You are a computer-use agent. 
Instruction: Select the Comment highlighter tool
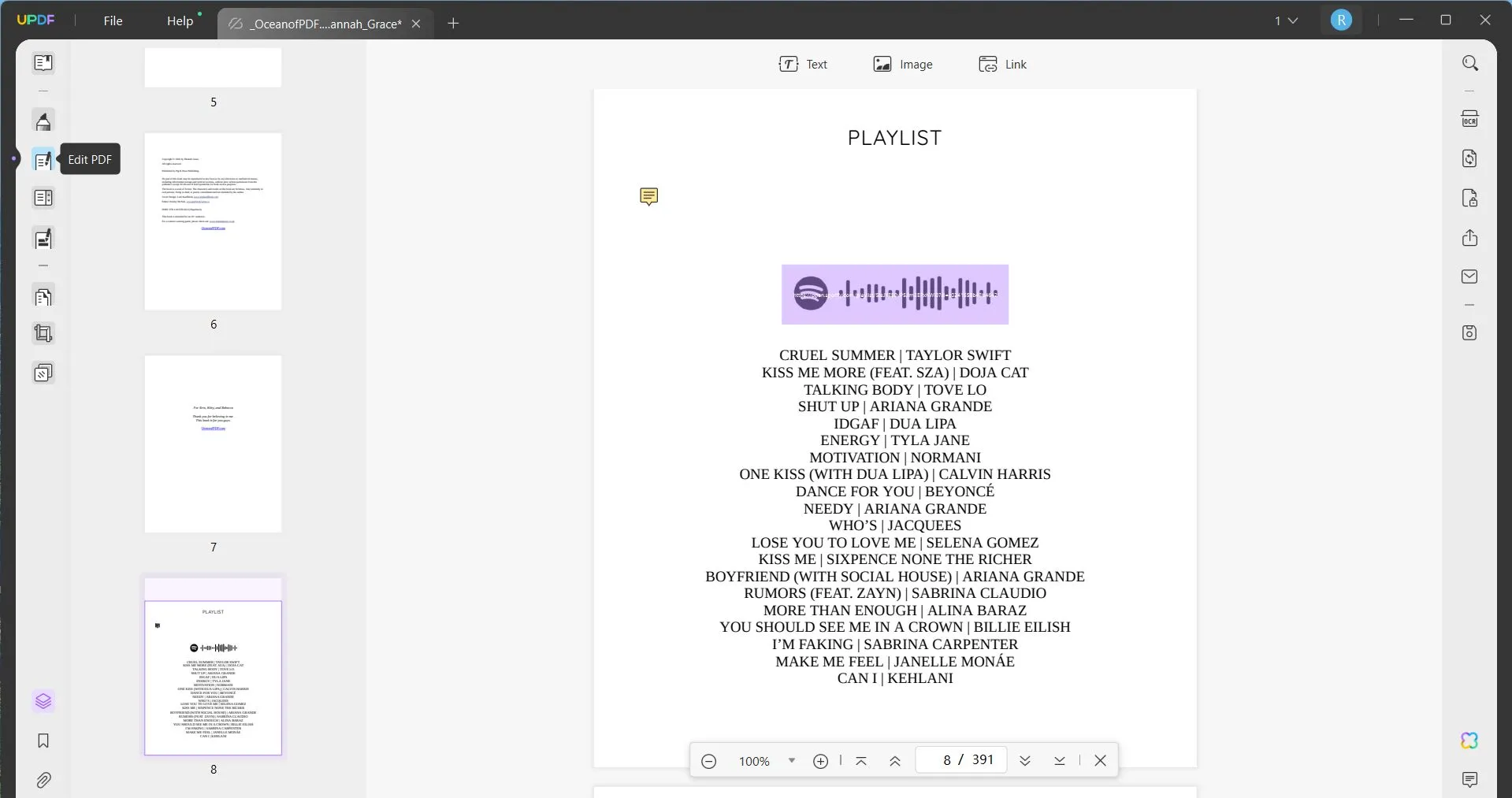coord(43,121)
